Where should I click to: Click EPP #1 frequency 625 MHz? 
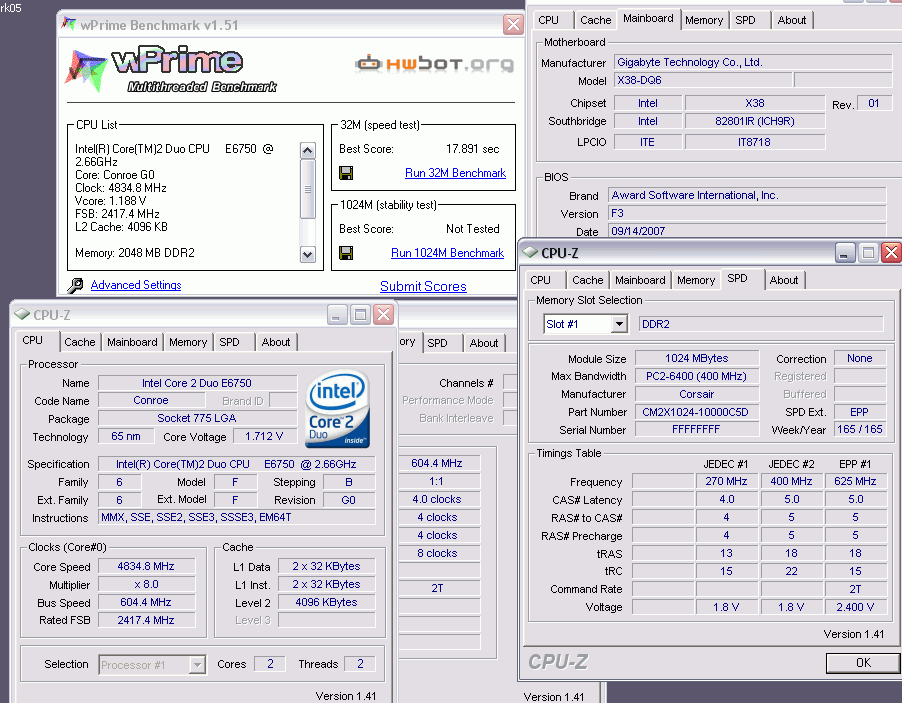pos(855,481)
